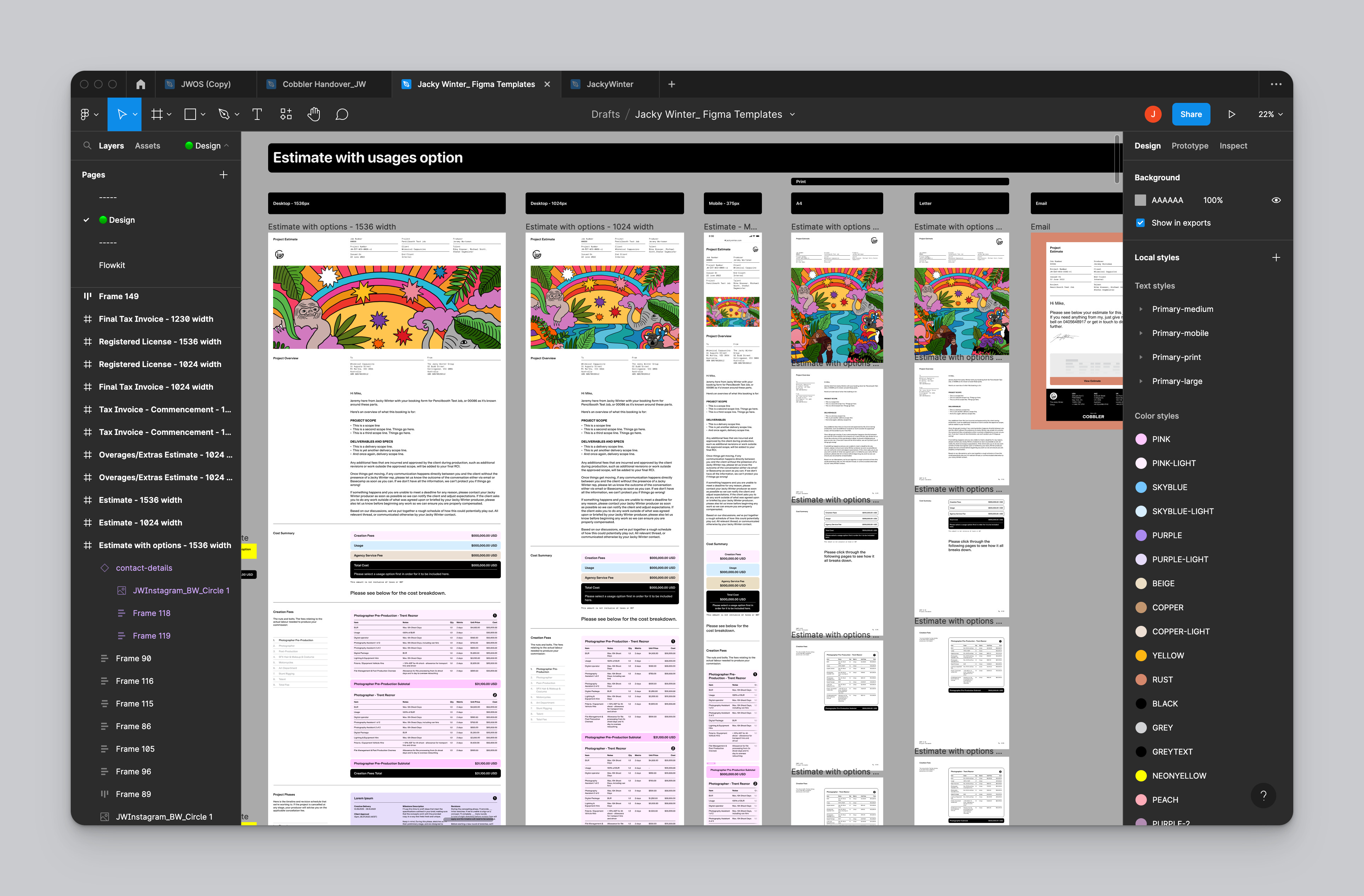Screen dimensions: 1364x896
Task: Open the Figma main menu icon
Action: point(85,115)
